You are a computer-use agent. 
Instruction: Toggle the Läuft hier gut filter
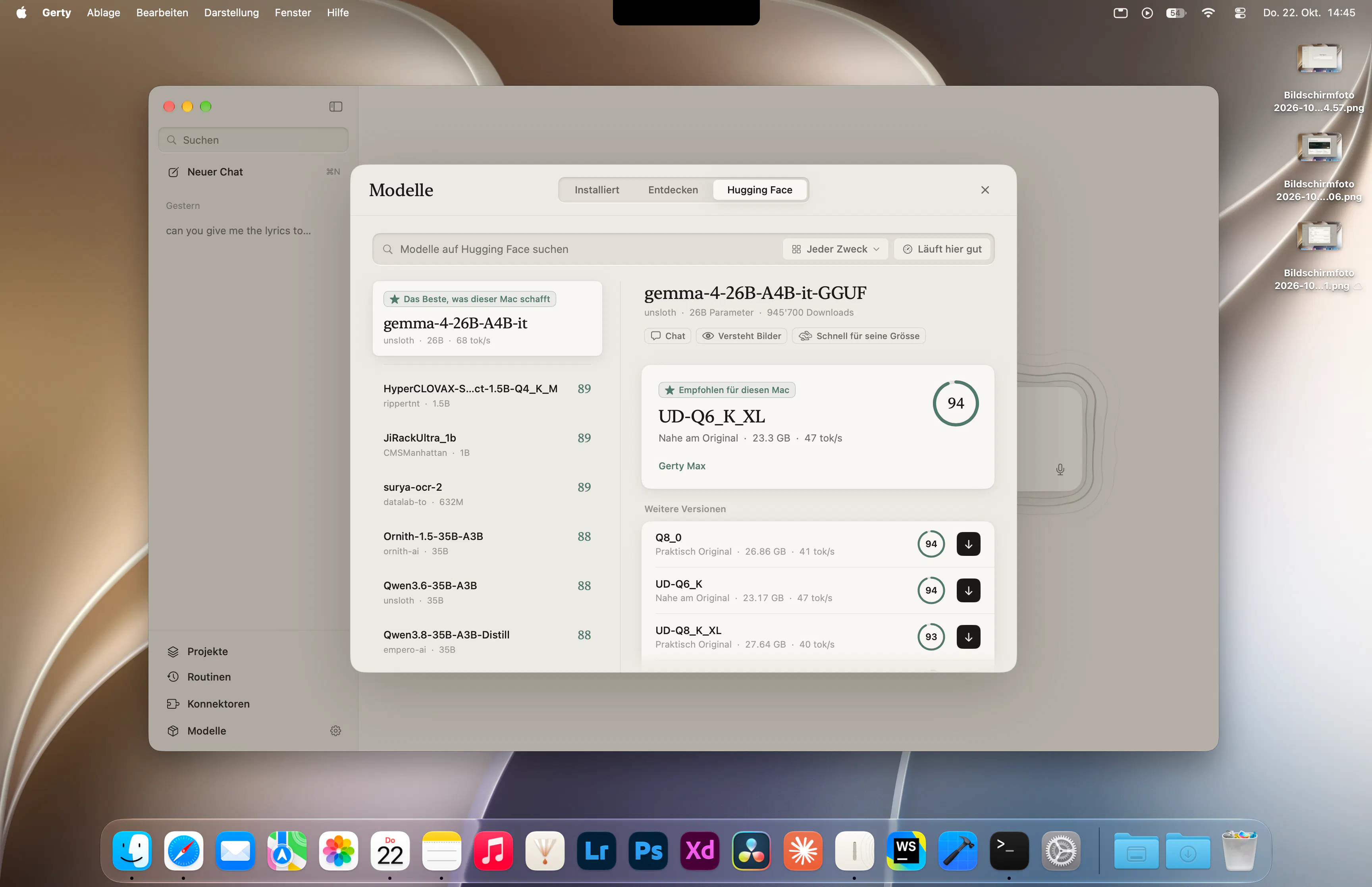(x=942, y=249)
